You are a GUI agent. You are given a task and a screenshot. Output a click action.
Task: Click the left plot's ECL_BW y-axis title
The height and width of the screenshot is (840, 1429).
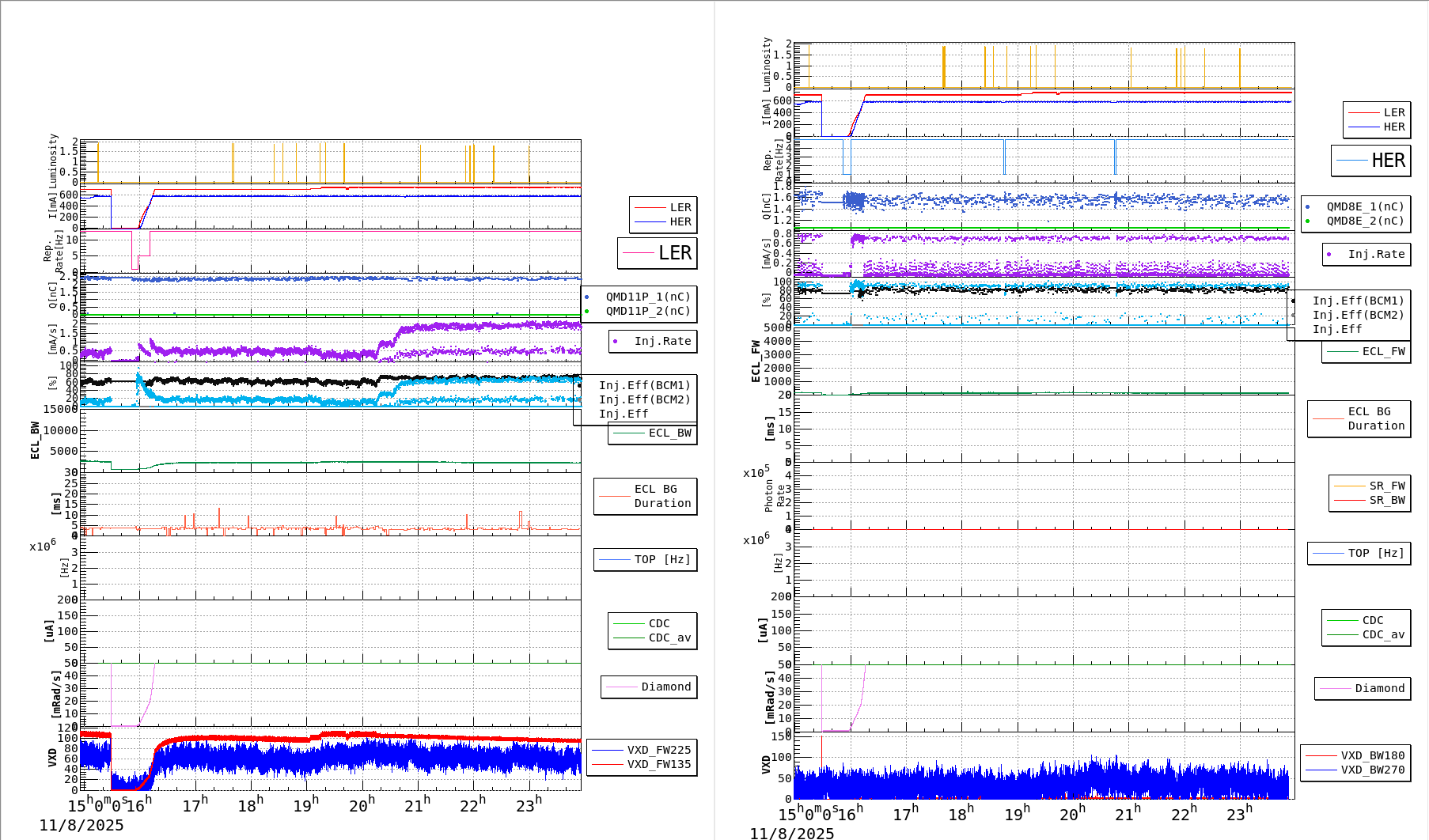35,440
